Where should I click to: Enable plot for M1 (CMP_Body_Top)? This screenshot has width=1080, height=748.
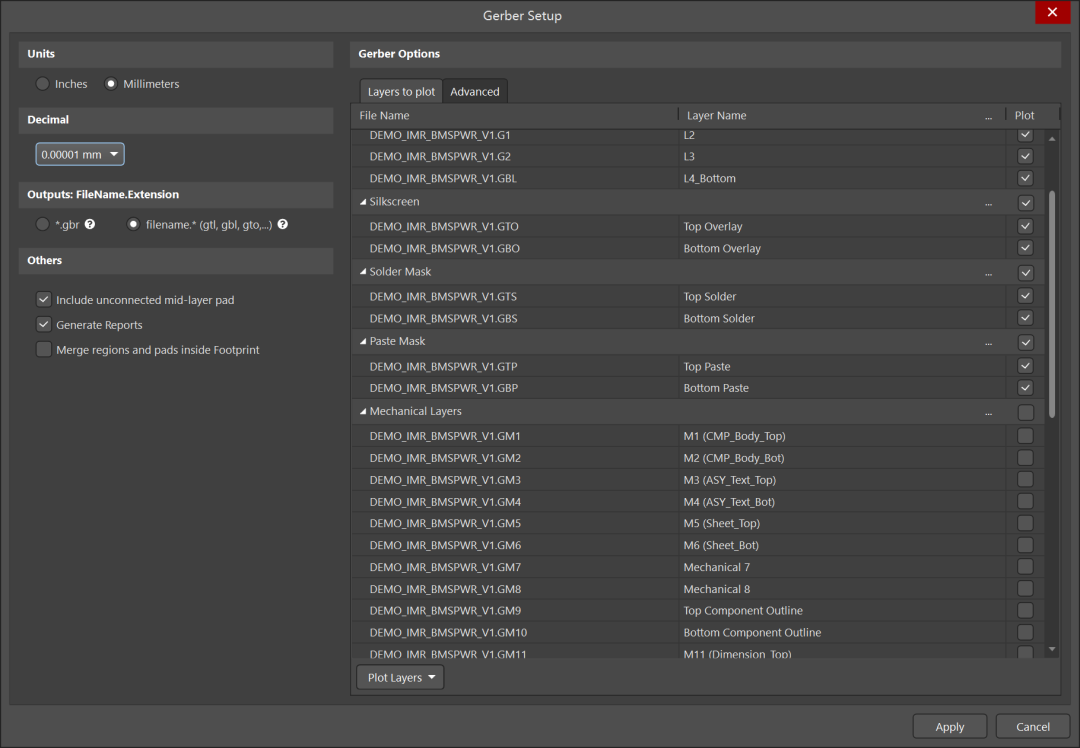1025,436
